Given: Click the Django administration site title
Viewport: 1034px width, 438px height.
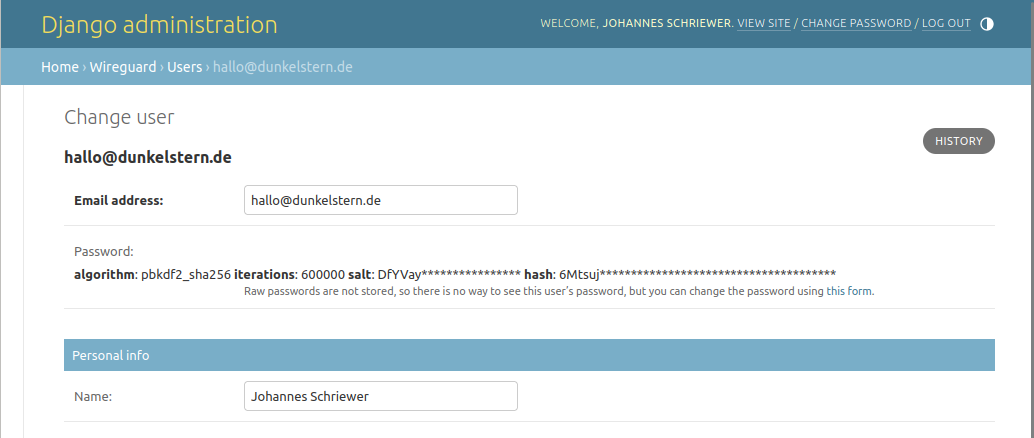Looking at the screenshot, I should point(159,24).
